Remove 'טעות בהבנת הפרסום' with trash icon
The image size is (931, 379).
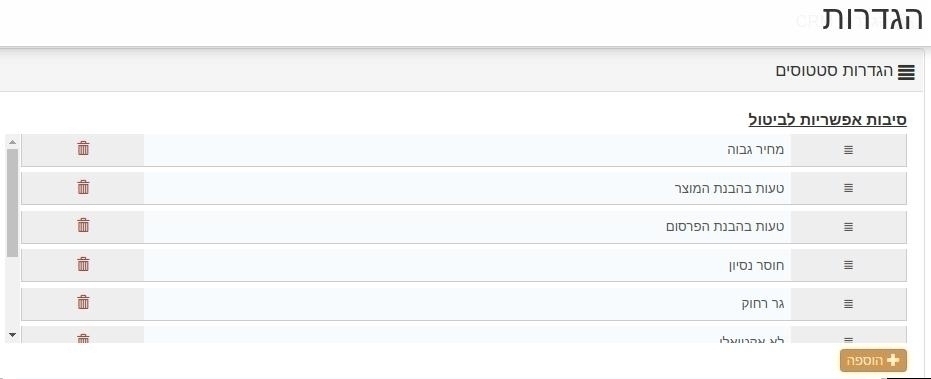point(83,226)
